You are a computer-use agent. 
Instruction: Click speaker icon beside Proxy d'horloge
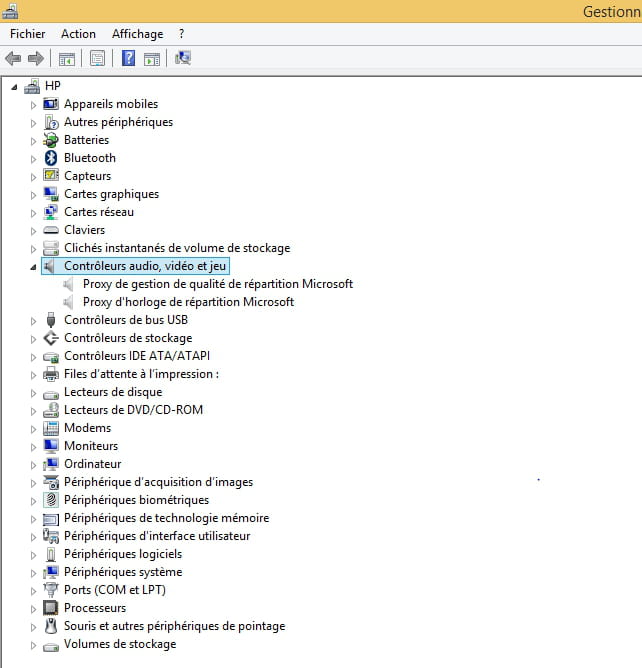click(x=68, y=302)
